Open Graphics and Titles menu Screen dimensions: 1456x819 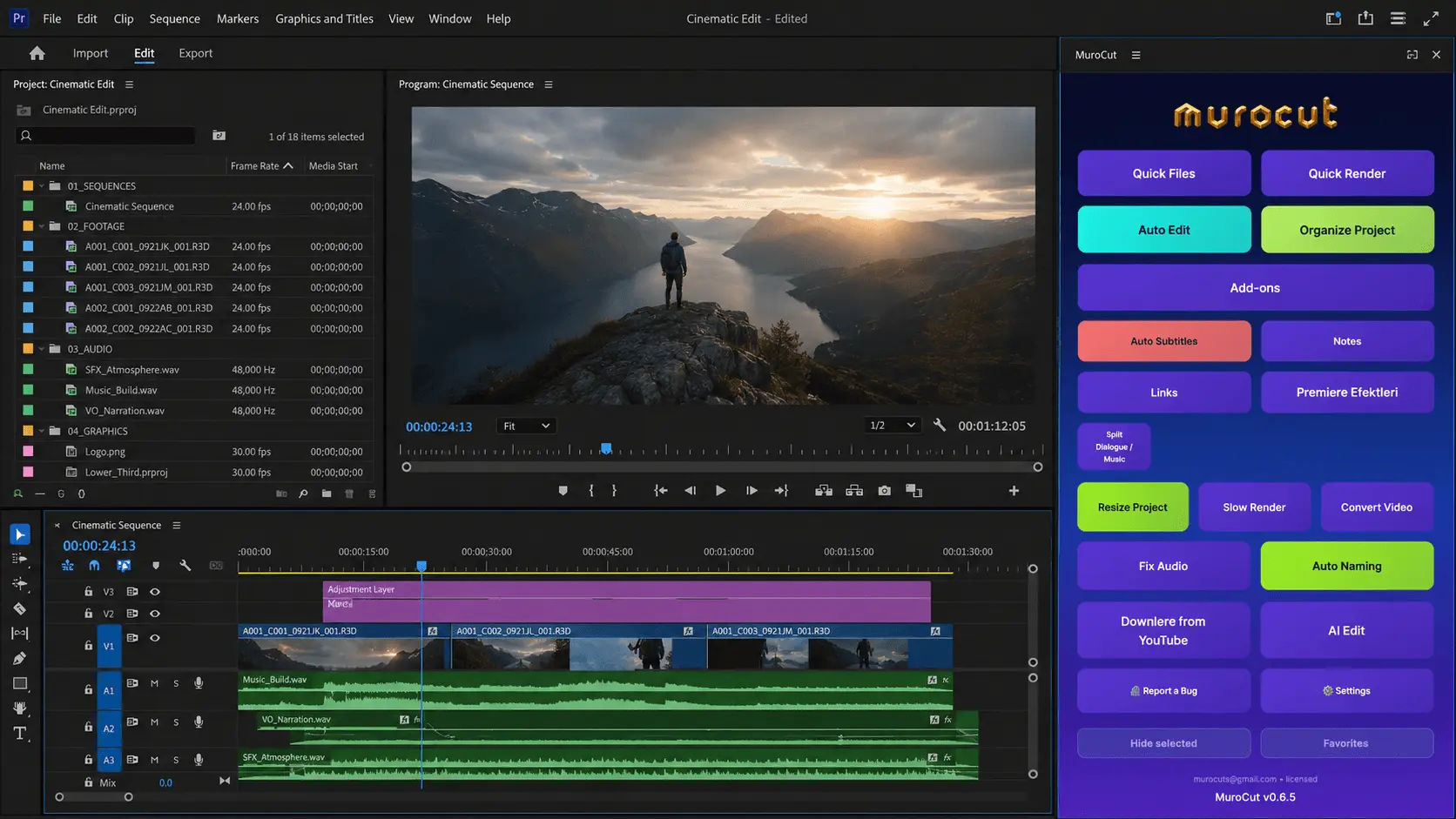(324, 18)
